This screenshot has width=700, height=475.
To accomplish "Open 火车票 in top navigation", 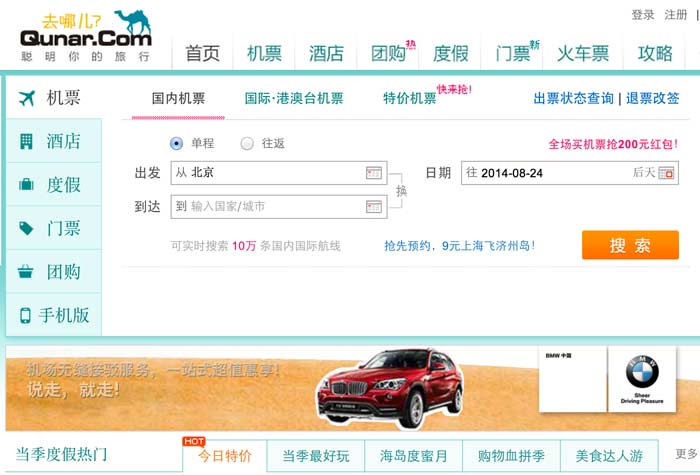I will pyautogui.click(x=583, y=54).
